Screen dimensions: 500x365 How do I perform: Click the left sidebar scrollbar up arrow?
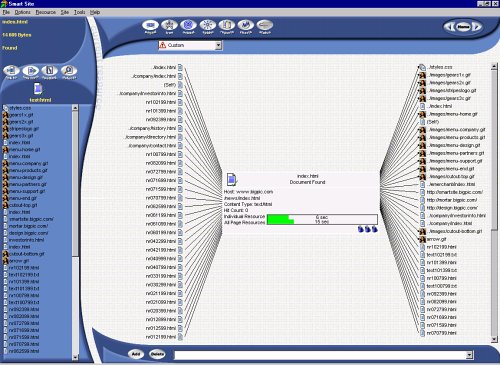click(x=75, y=108)
